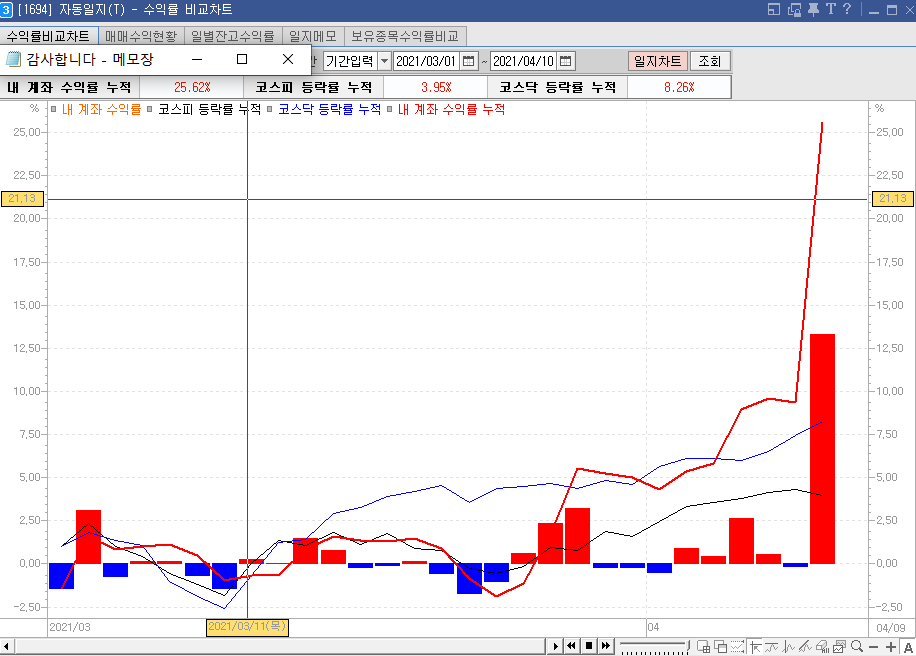916x656 pixels.
Task: Switch to the 매매수익현황 tab
Action: (141, 36)
